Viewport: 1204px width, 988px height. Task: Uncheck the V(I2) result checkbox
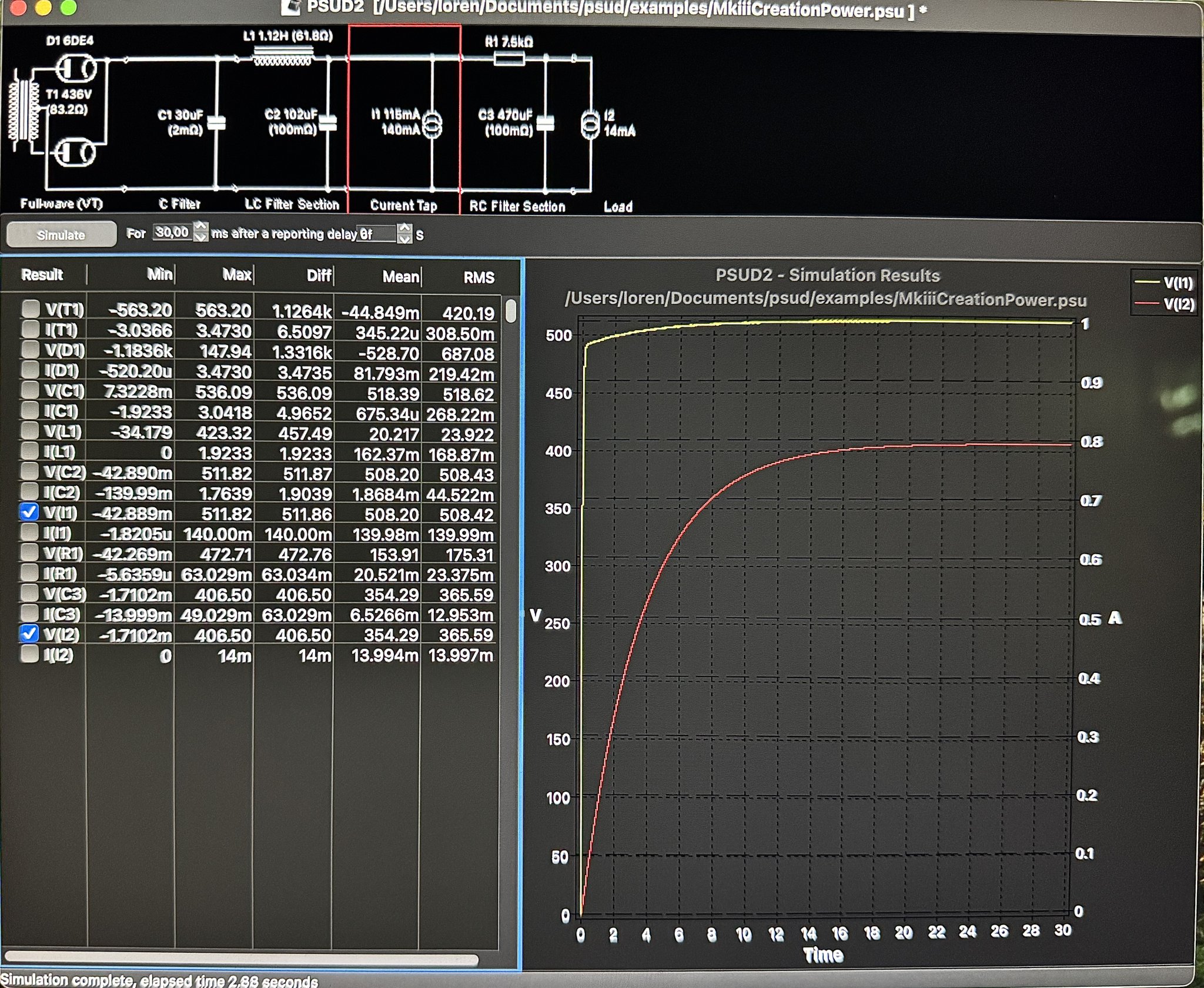click(x=29, y=634)
